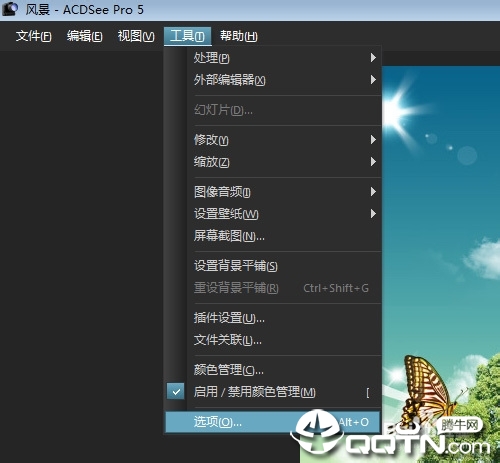Screen dimensions: 500x463
Task: Click the ACDSee camera app icon
Action: [x=10, y=9]
